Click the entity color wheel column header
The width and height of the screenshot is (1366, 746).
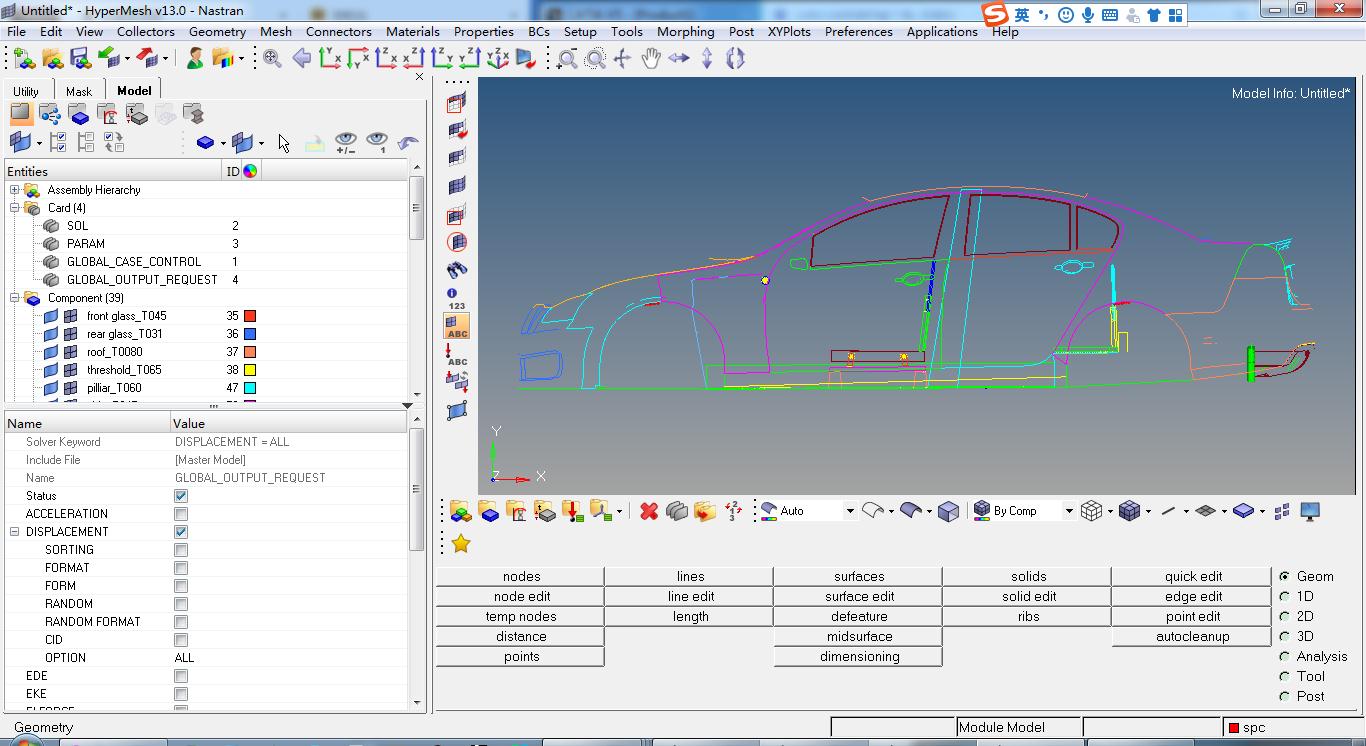coord(250,171)
